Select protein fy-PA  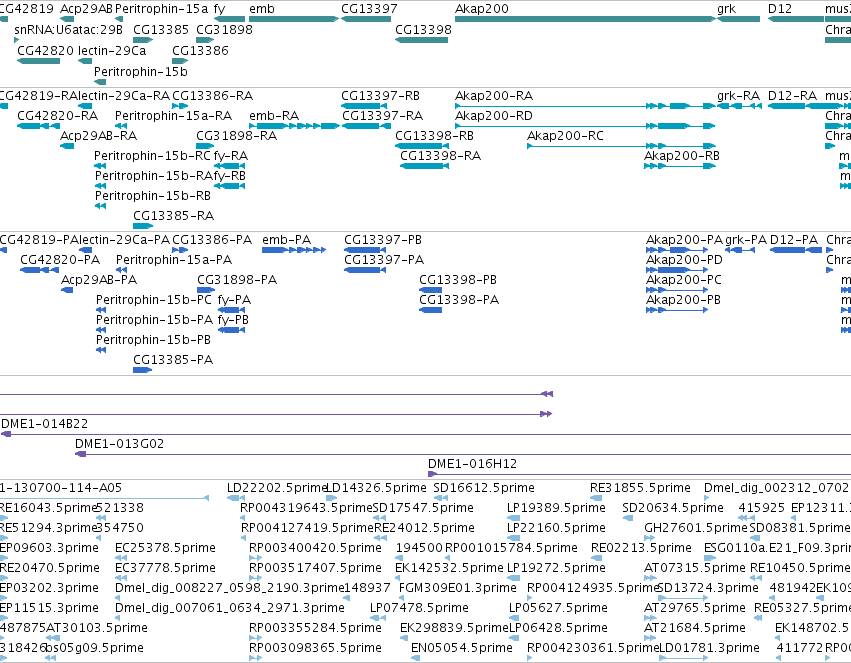[234, 300]
